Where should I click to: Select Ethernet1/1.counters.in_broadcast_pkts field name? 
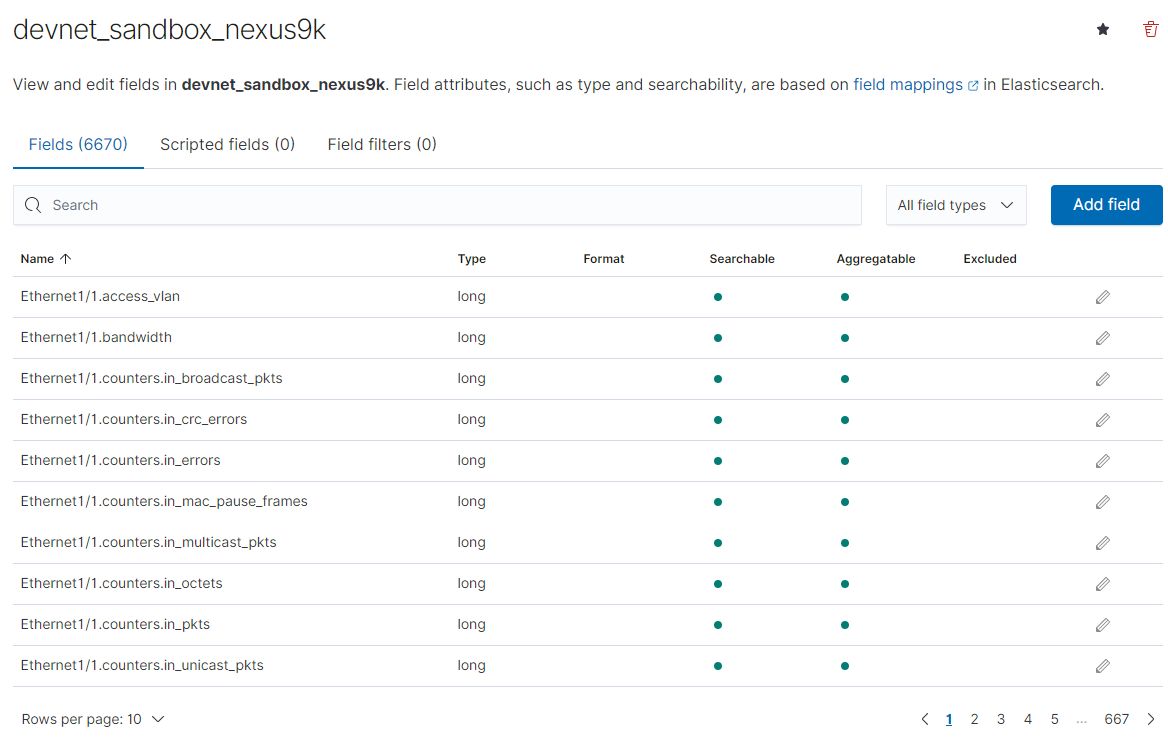(151, 378)
